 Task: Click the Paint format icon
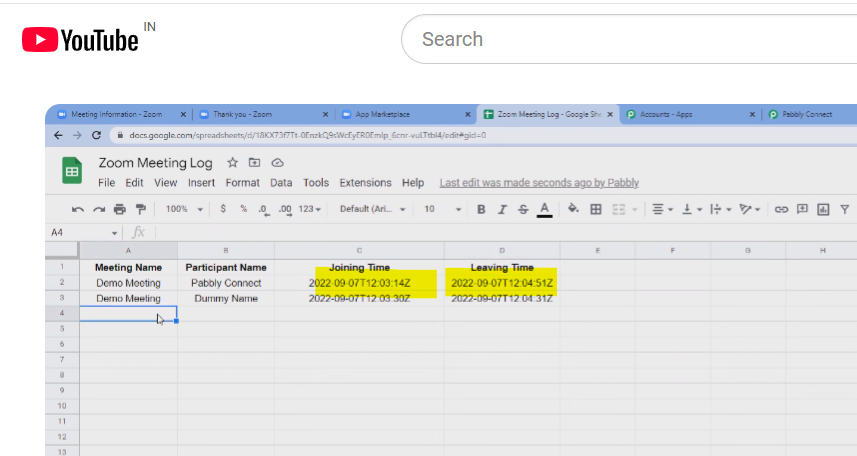(x=140, y=209)
